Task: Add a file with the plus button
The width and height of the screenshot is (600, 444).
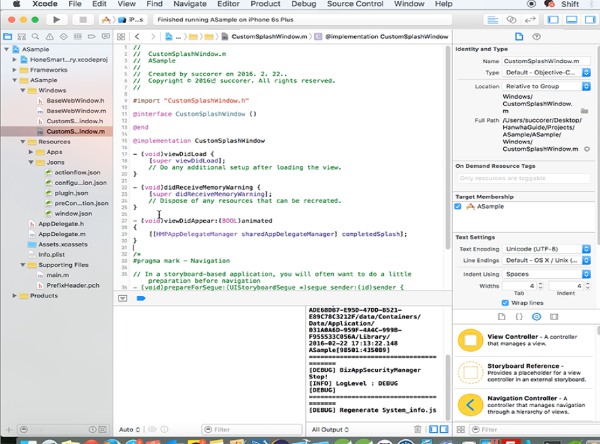Action: click(x=9, y=430)
